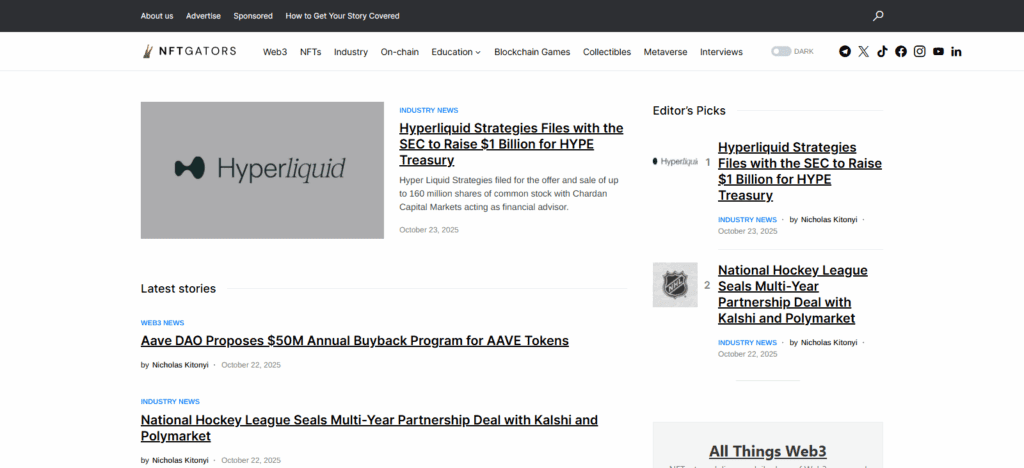The image size is (1024, 468).
Task: Expand the Education dropdown menu
Action: [x=456, y=52]
